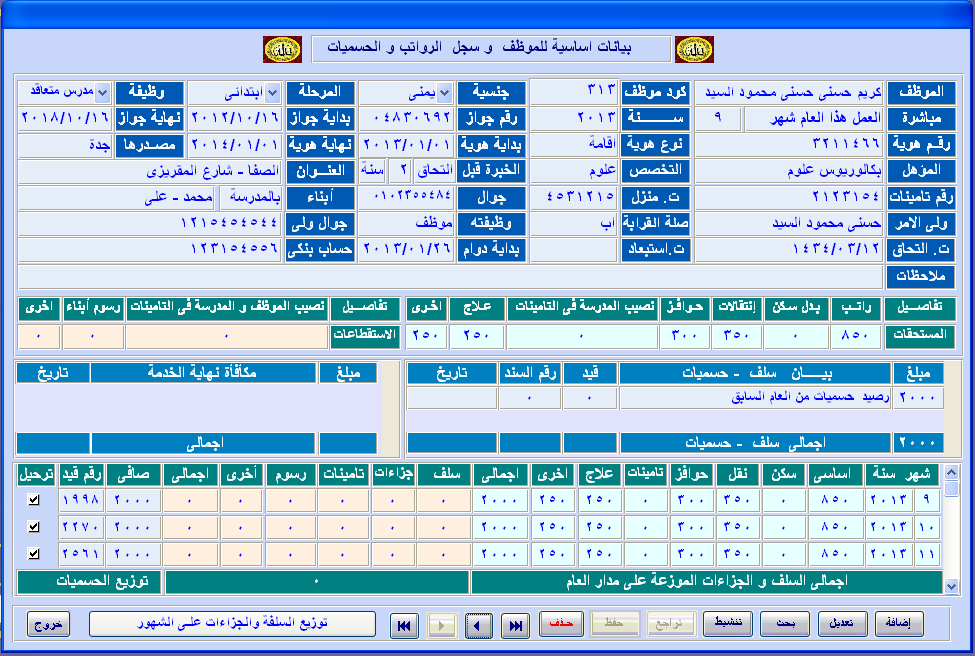
Task: Click the left-pointing single arrow record navigation button
Action: [x=478, y=625]
